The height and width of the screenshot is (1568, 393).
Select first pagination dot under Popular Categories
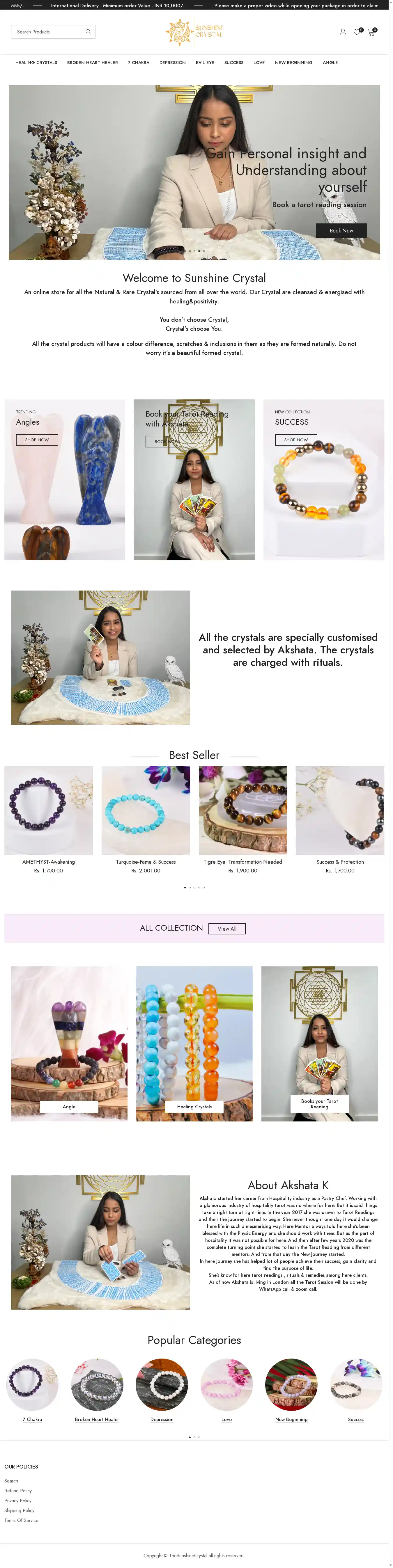click(x=190, y=1437)
